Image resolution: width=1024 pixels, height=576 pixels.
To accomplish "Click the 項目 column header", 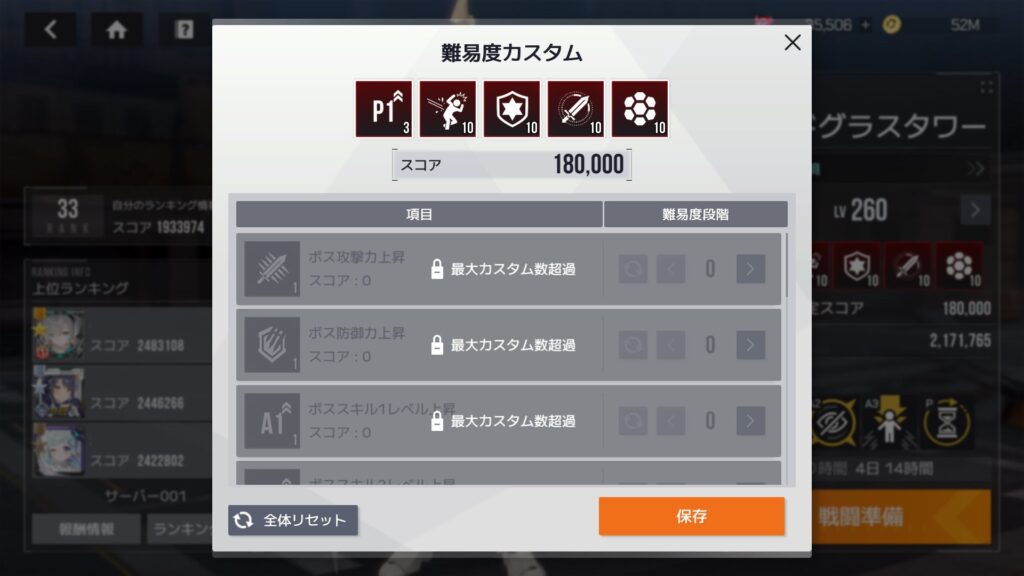I will (419, 214).
